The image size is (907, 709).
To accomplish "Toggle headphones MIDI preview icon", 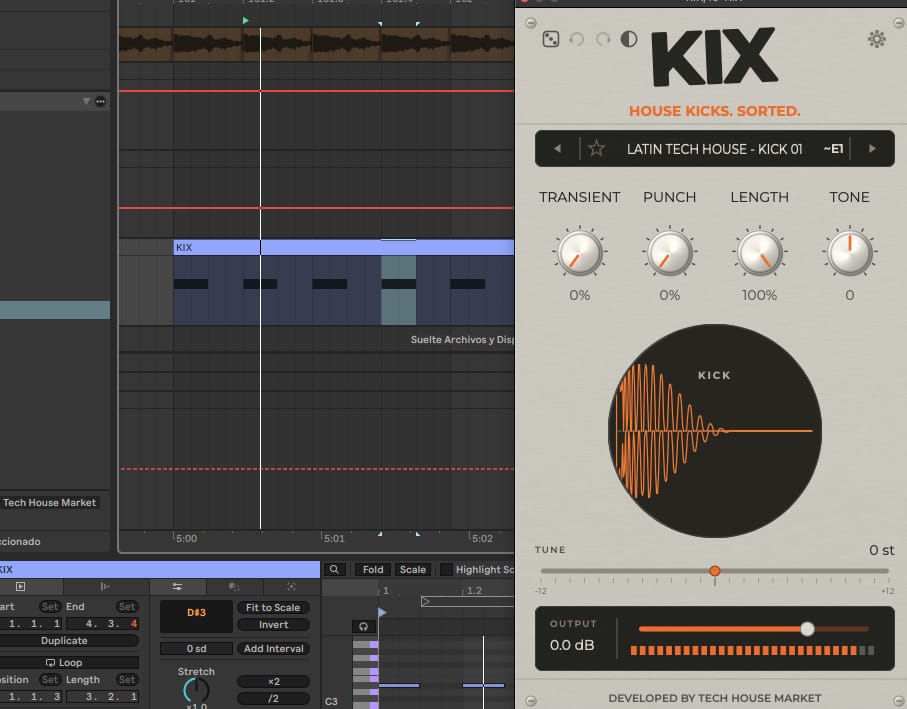I will click(363, 626).
